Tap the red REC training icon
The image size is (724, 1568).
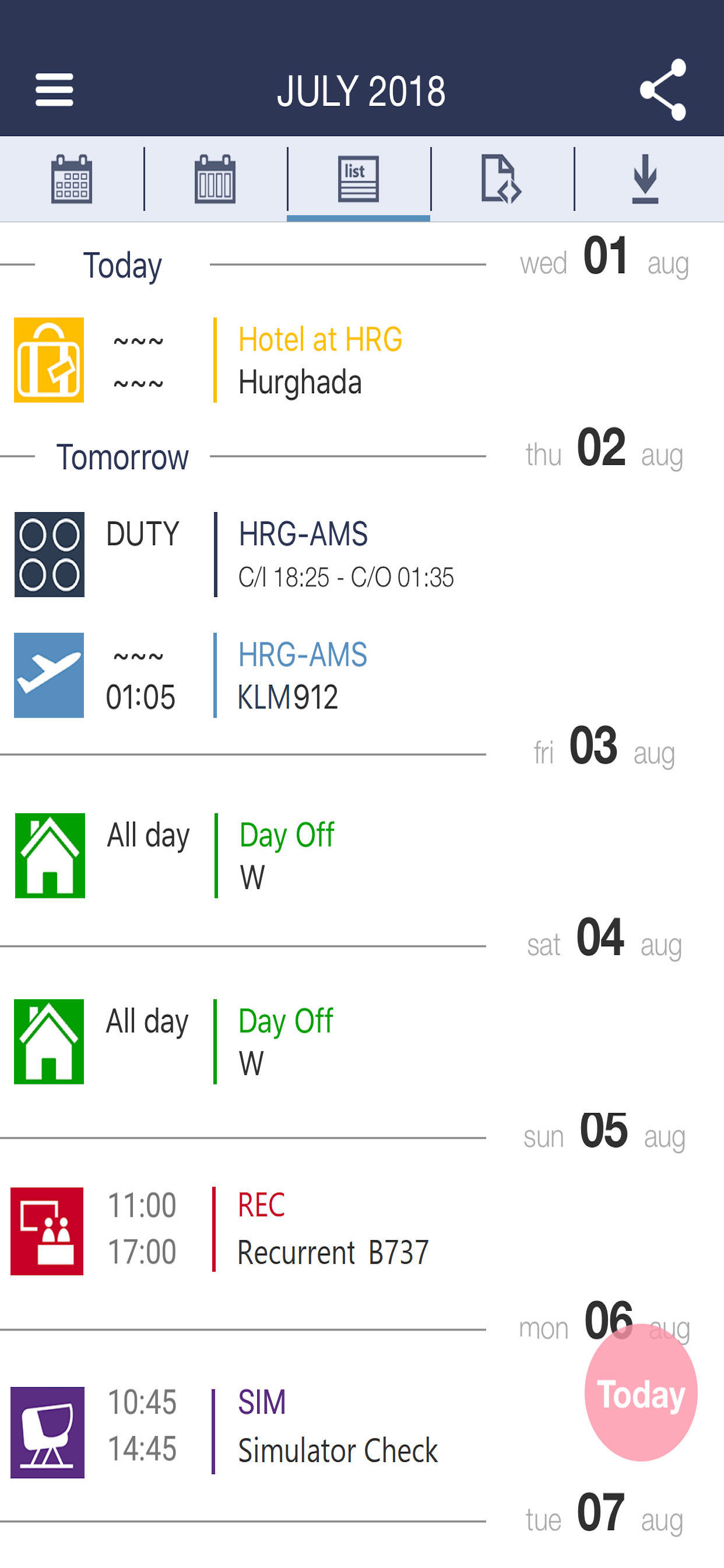pyautogui.click(x=47, y=1230)
